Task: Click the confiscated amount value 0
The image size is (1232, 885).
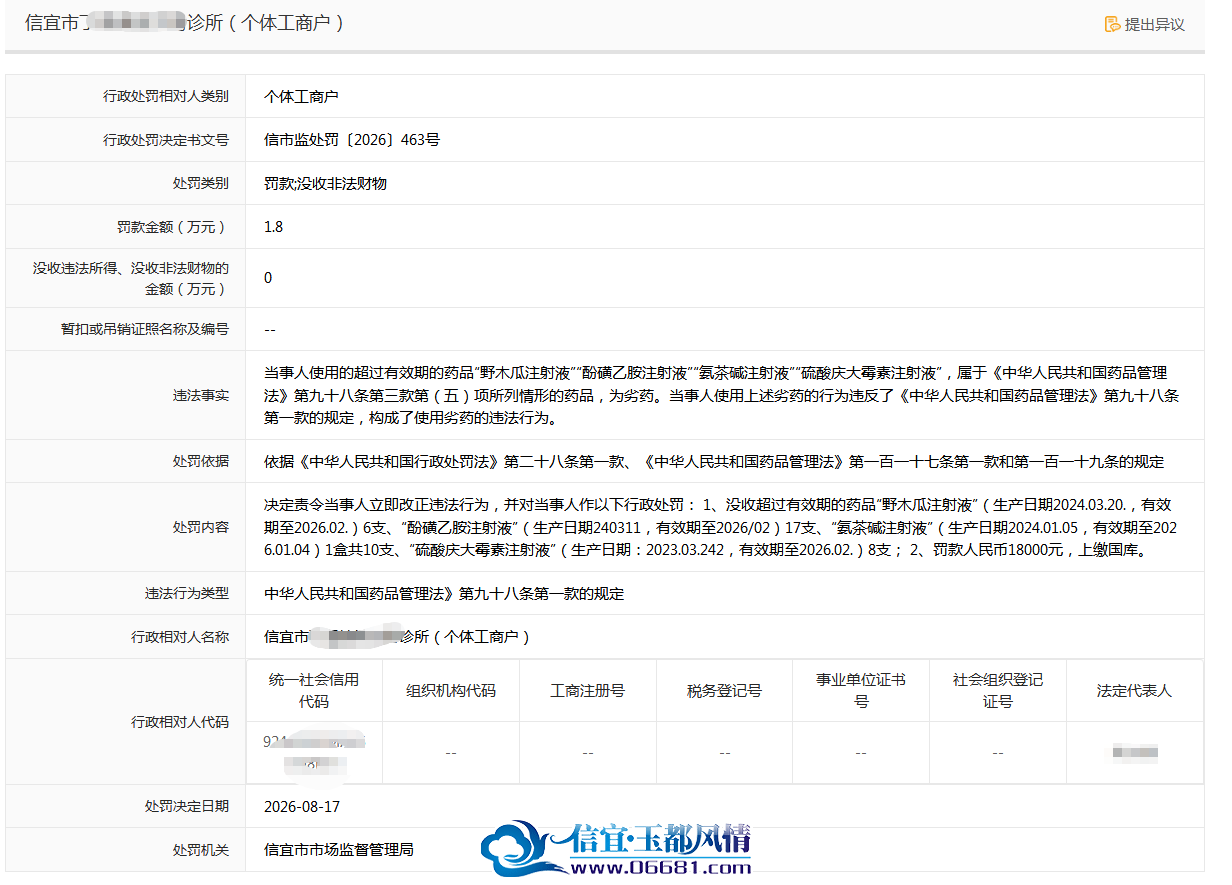Action: [x=268, y=278]
